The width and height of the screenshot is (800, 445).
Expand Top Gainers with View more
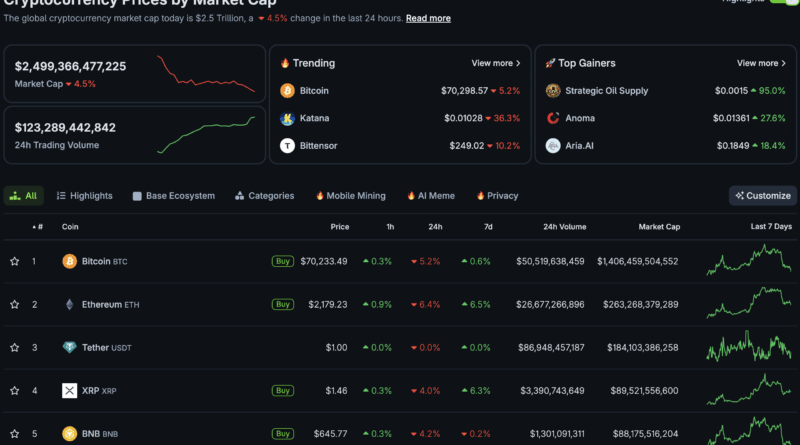click(761, 63)
